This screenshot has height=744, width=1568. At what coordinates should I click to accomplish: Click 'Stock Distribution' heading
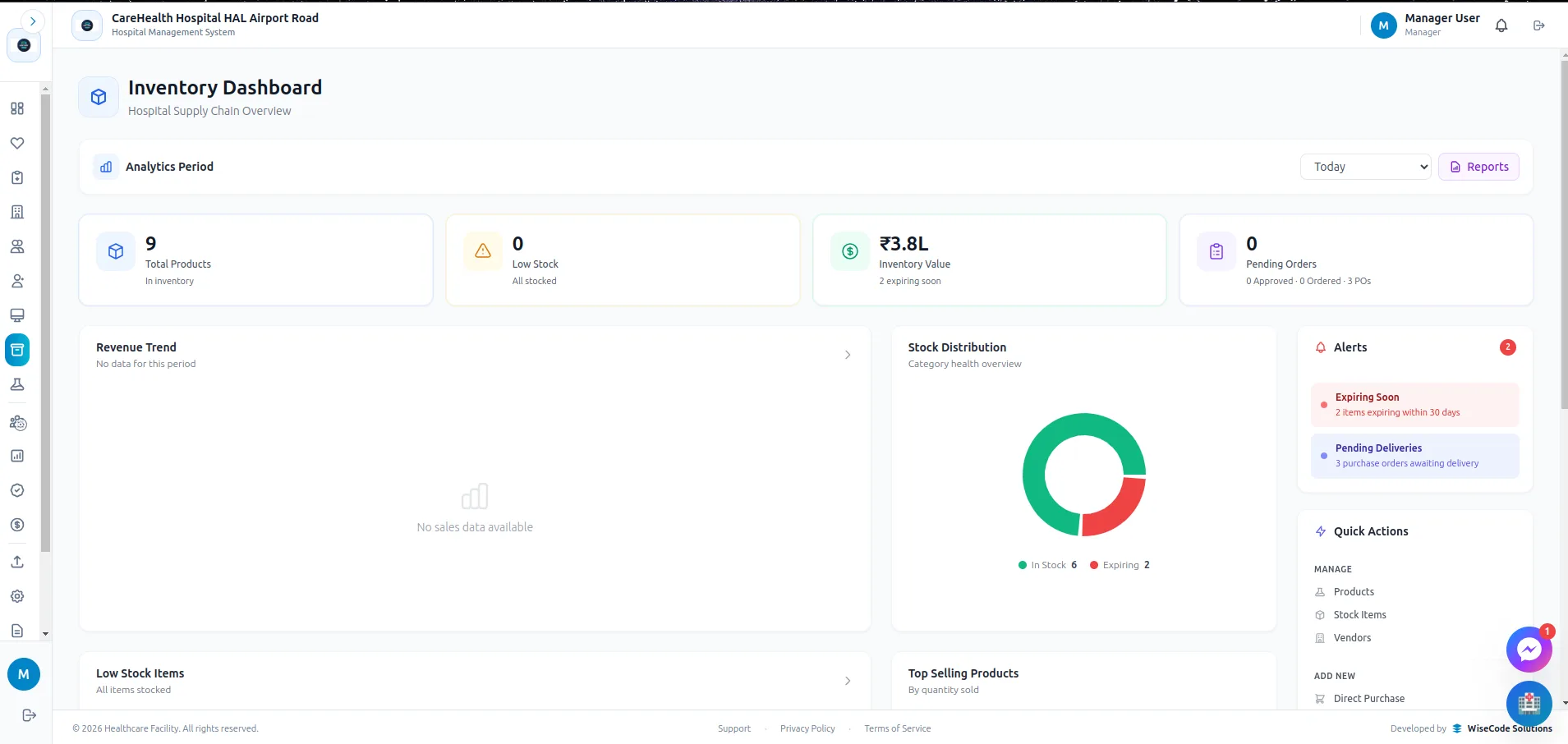957,347
